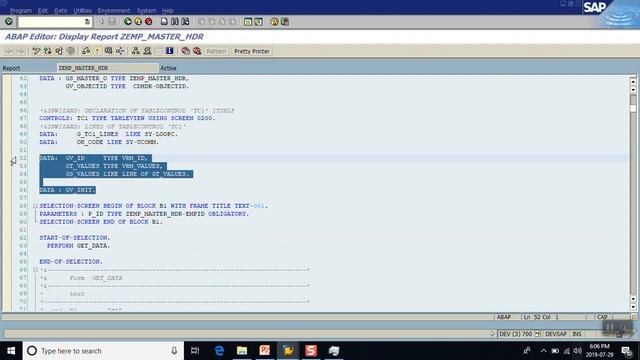Viewport: 640px width, 360px height.
Task: Click the Windows Start button
Action: tap(11, 351)
